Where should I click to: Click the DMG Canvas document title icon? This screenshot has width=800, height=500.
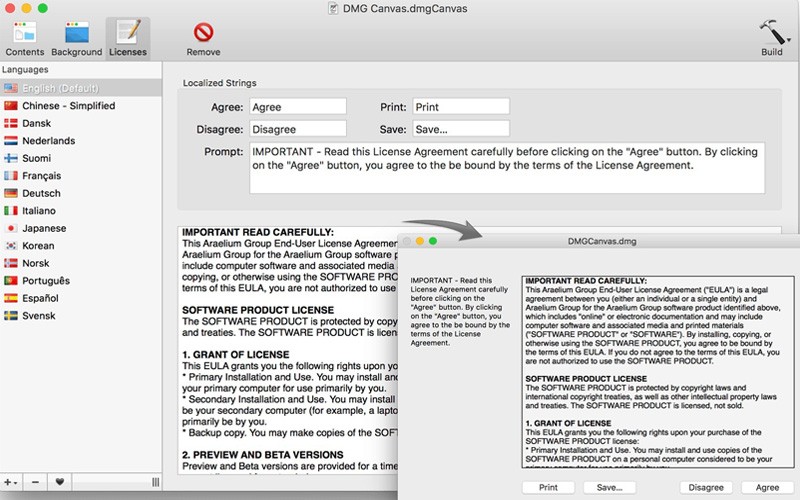333,8
